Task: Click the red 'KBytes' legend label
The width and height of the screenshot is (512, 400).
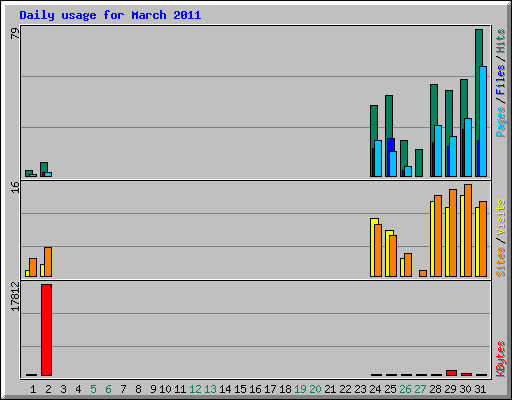Action: (x=500, y=359)
